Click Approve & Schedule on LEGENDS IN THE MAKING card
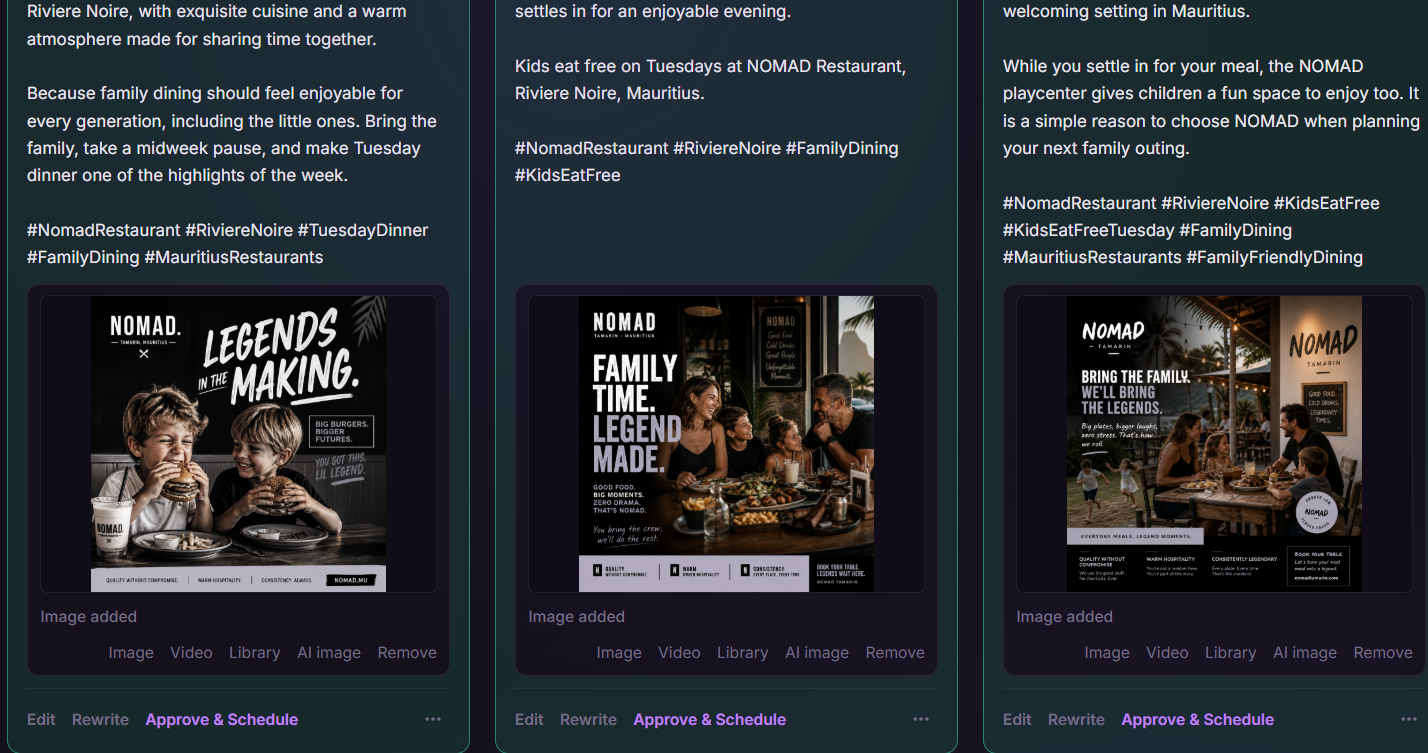The width and height of the screenshot is (1428, 753). click(222, 719)
